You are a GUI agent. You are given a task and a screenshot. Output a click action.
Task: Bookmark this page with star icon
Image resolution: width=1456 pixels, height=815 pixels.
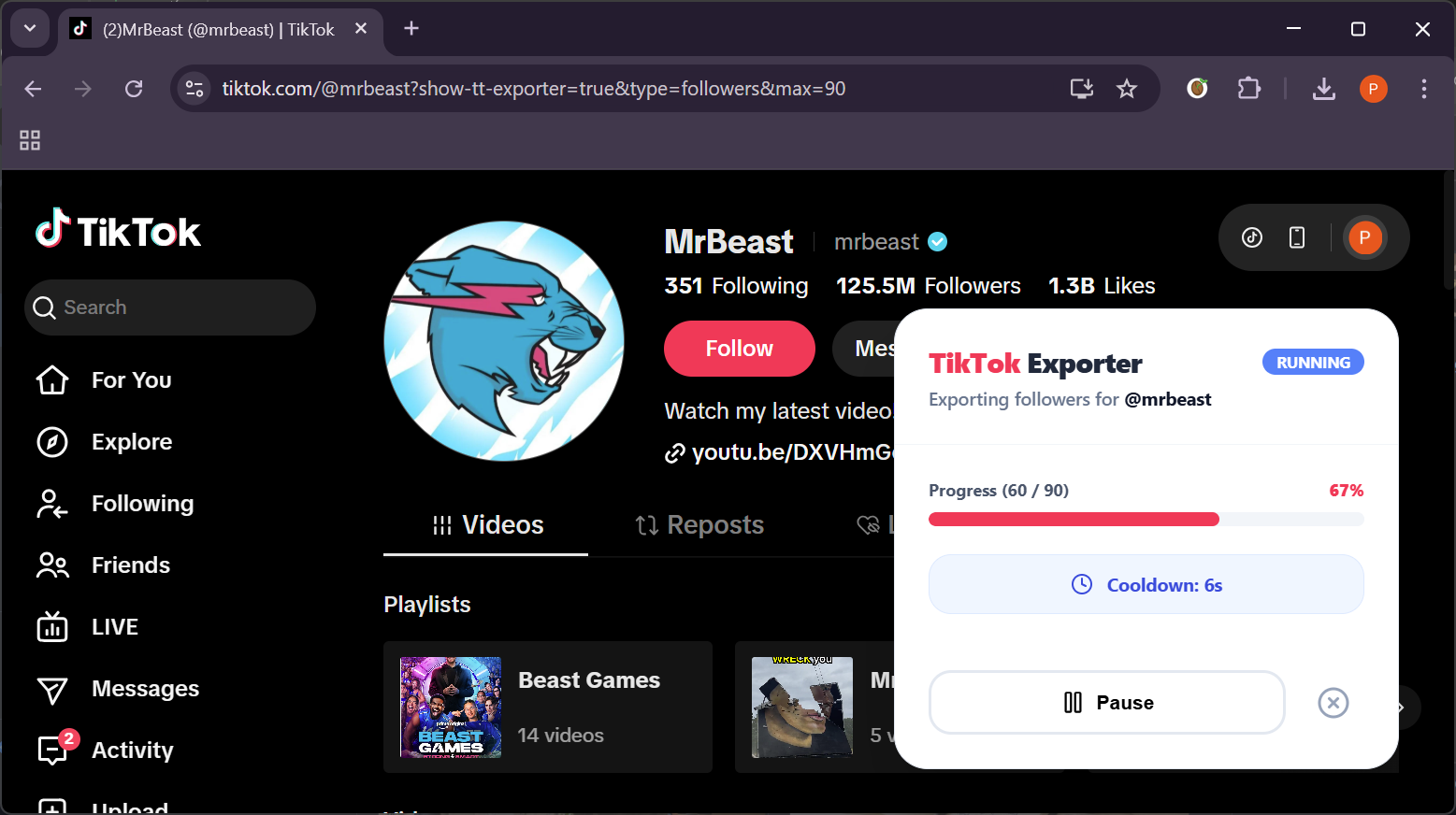click(1127, 89)
